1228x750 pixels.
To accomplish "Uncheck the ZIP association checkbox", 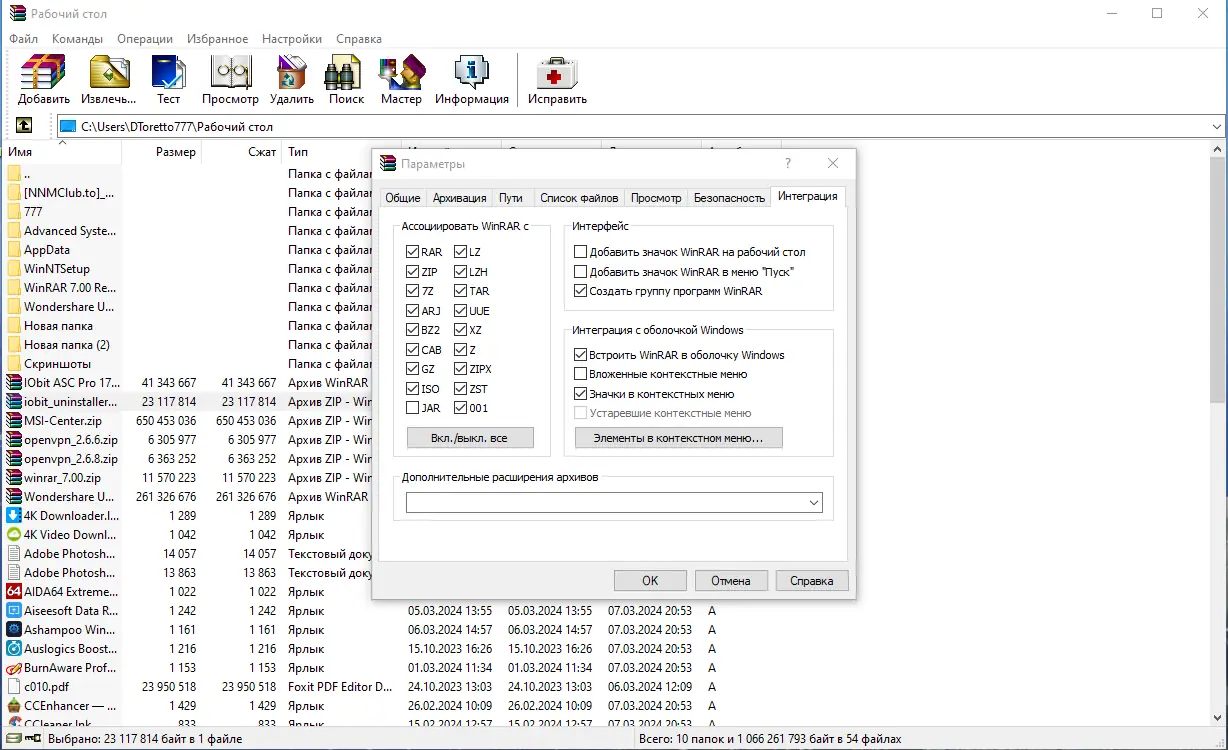I will tap(413, 272).
